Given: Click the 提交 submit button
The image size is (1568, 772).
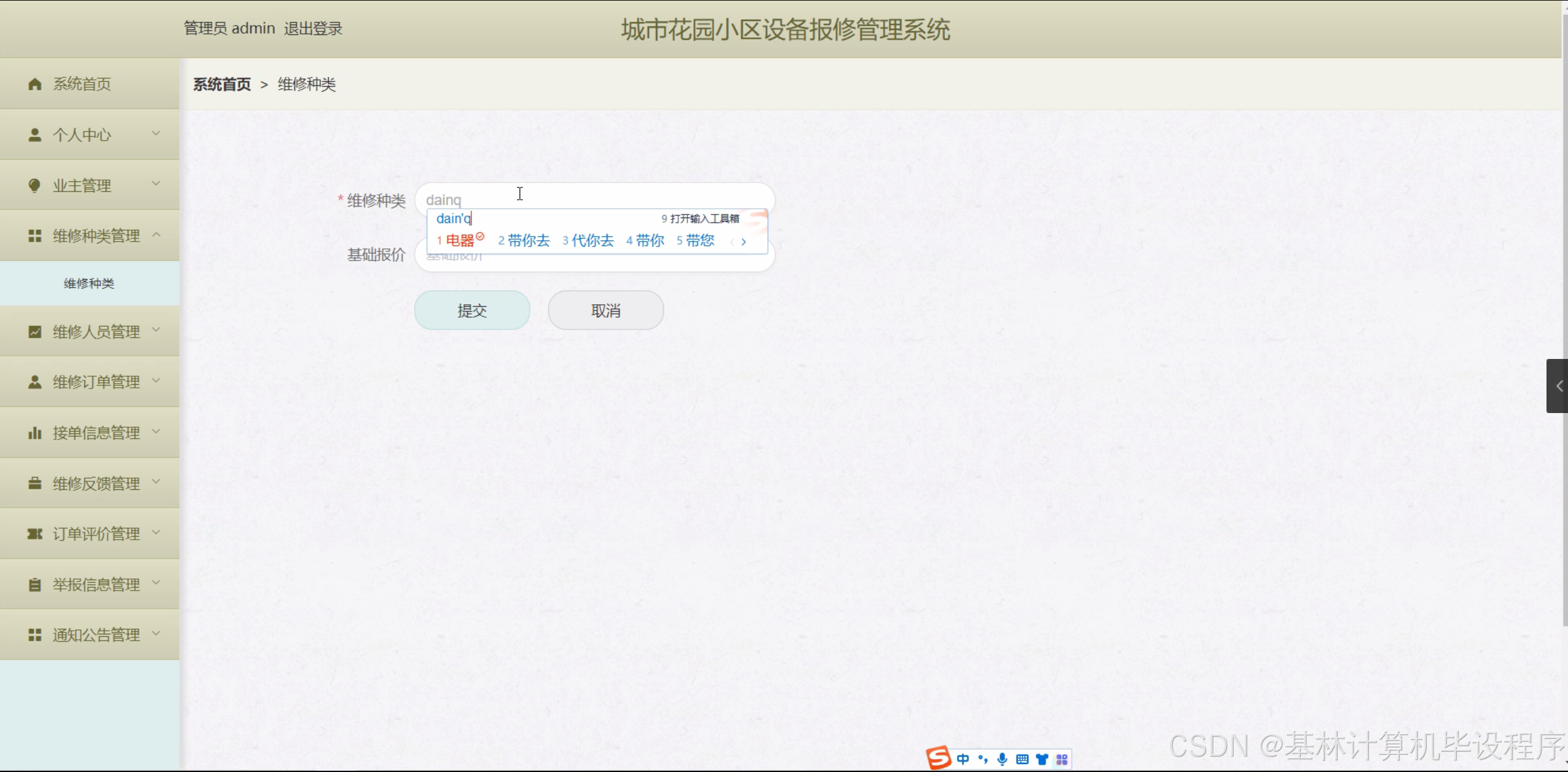Looking at the screenshot, I should click(x=472, y=310).
